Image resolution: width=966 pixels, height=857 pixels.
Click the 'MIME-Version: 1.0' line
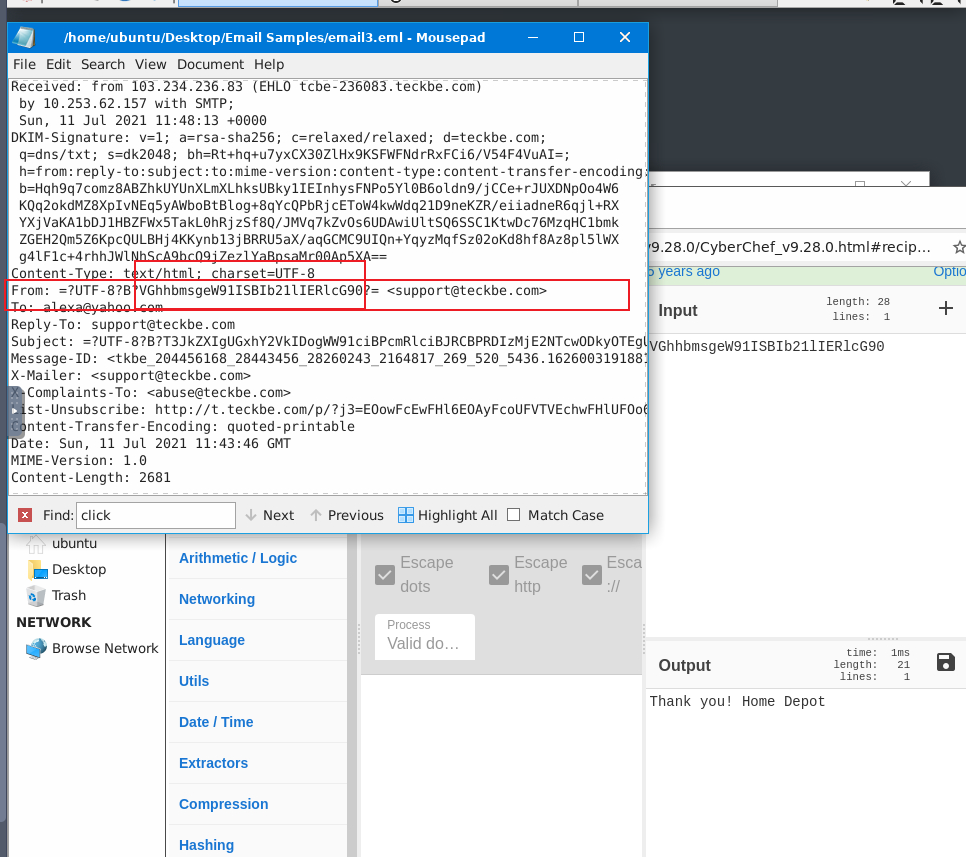pos(79,460)
